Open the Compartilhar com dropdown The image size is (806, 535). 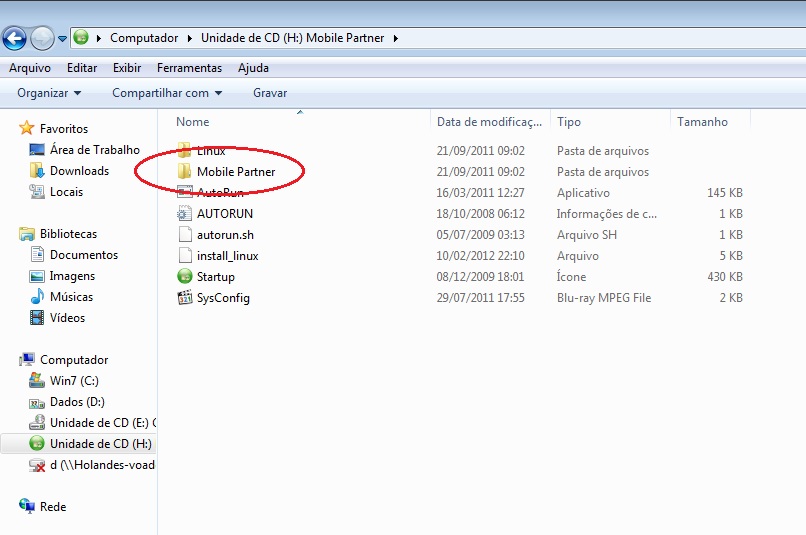click(x=167, y=93)
